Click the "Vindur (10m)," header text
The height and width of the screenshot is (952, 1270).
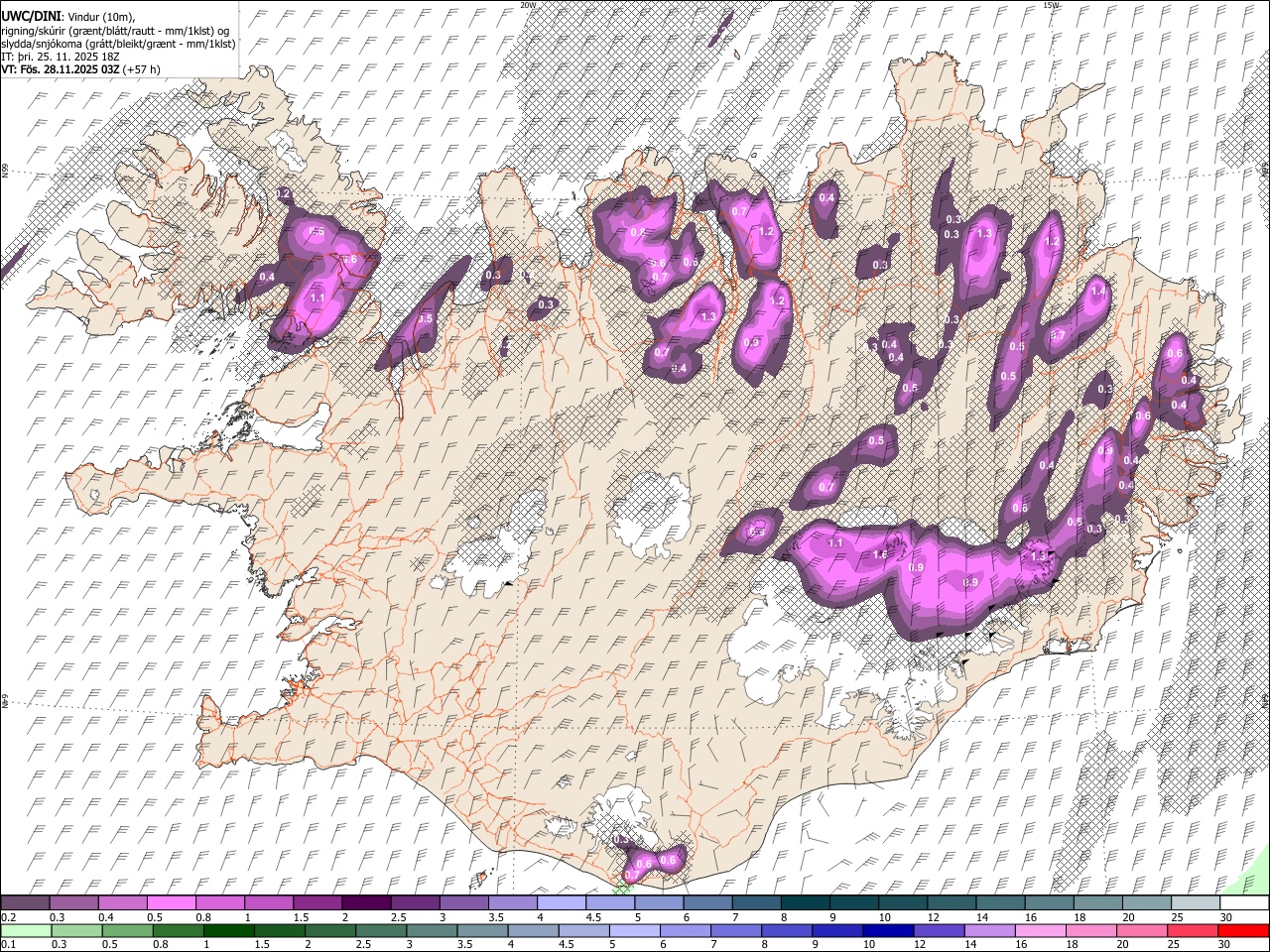pos(100,17)
